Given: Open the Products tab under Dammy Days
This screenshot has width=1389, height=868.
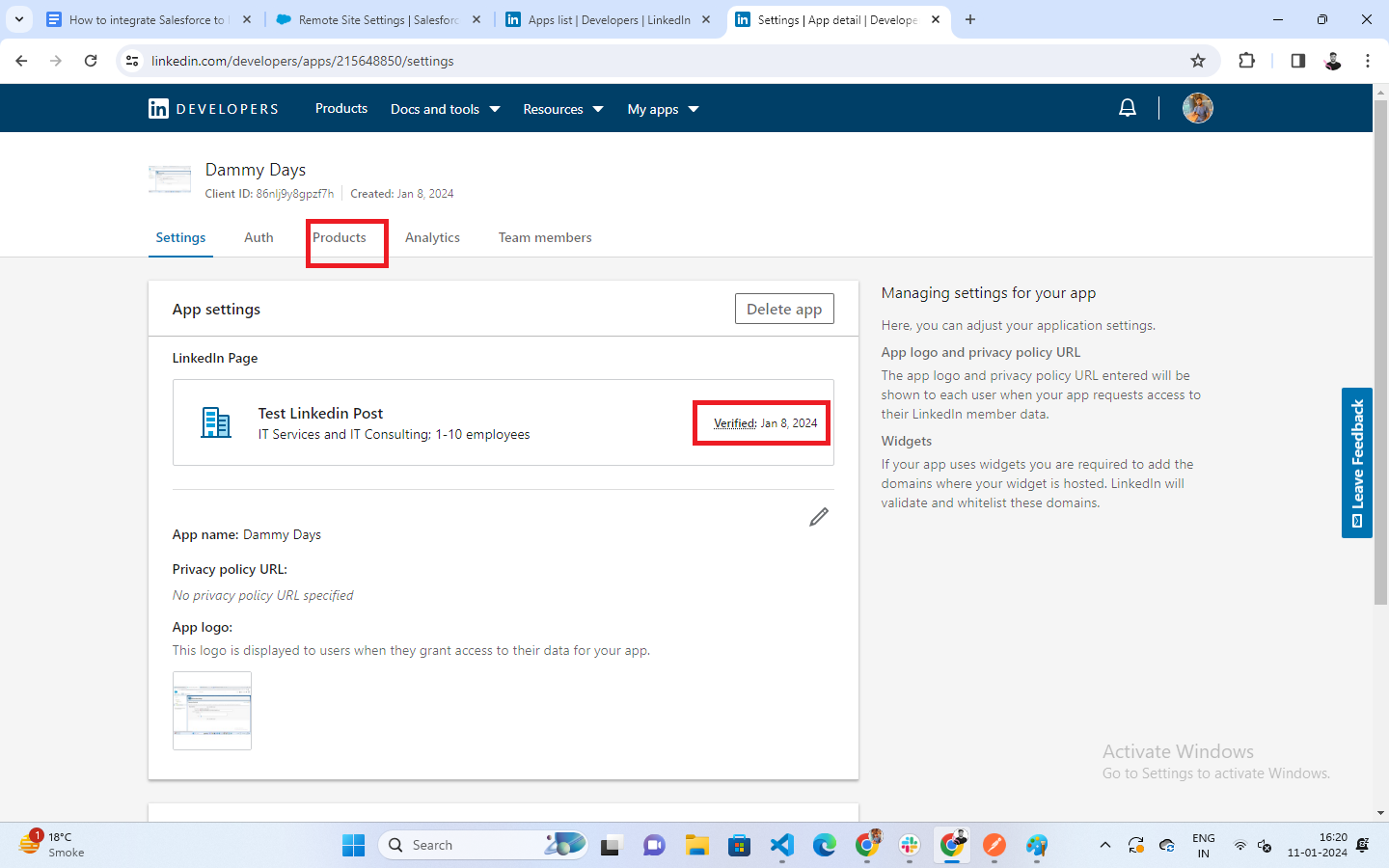Looking at the screenshot, I should click(340, 237).
